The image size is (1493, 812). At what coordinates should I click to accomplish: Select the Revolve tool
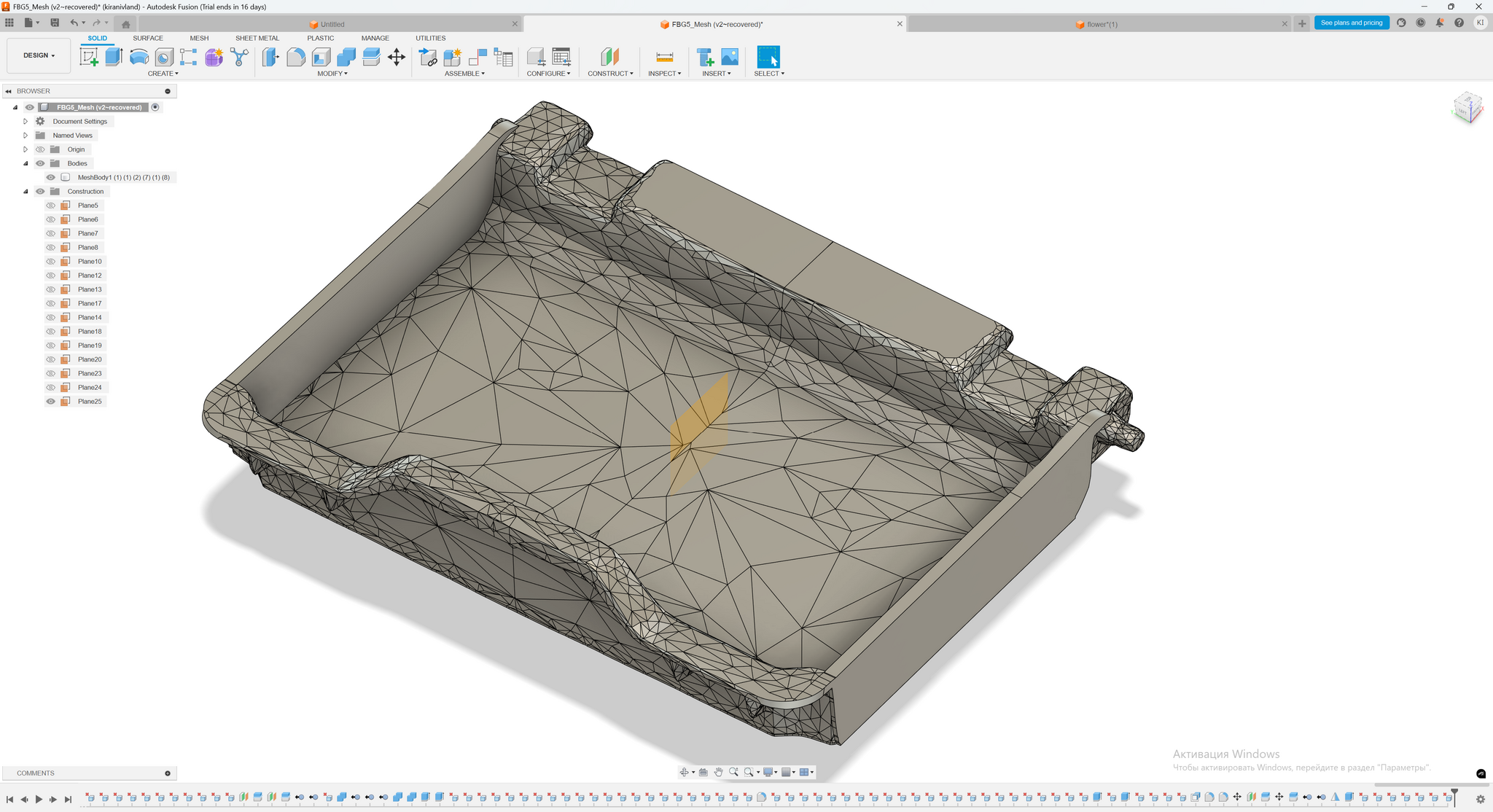point(139,57)
